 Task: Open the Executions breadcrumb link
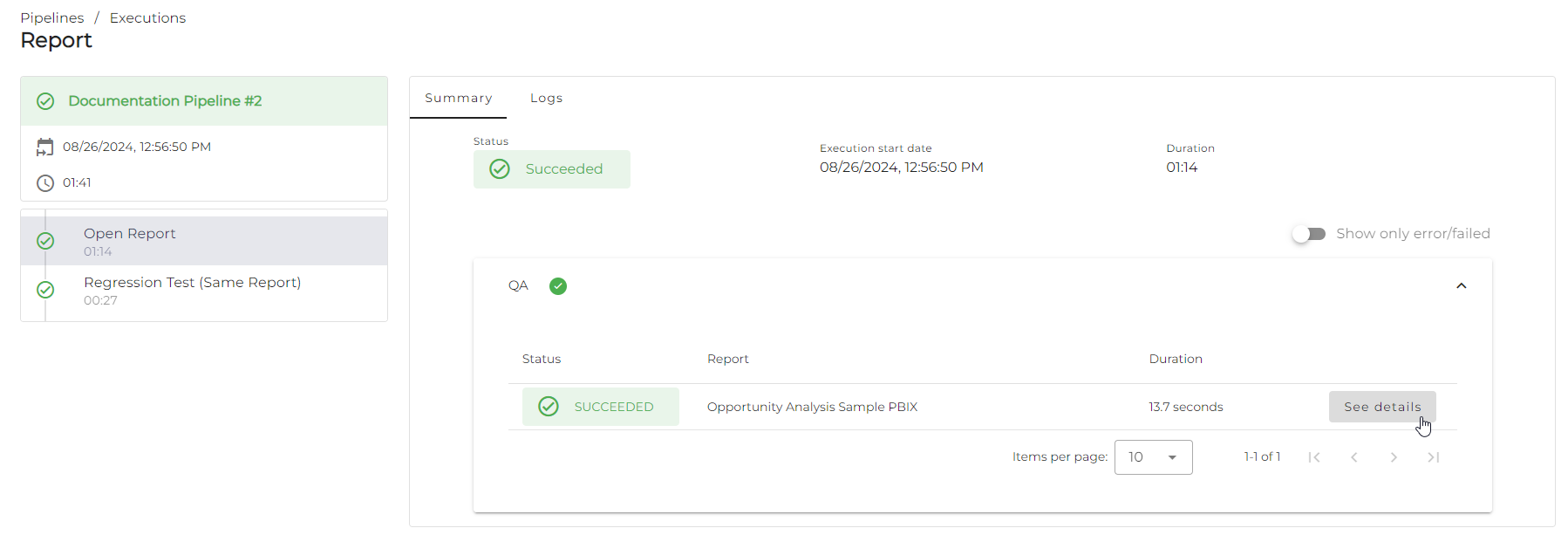click(x=147, y=18)
